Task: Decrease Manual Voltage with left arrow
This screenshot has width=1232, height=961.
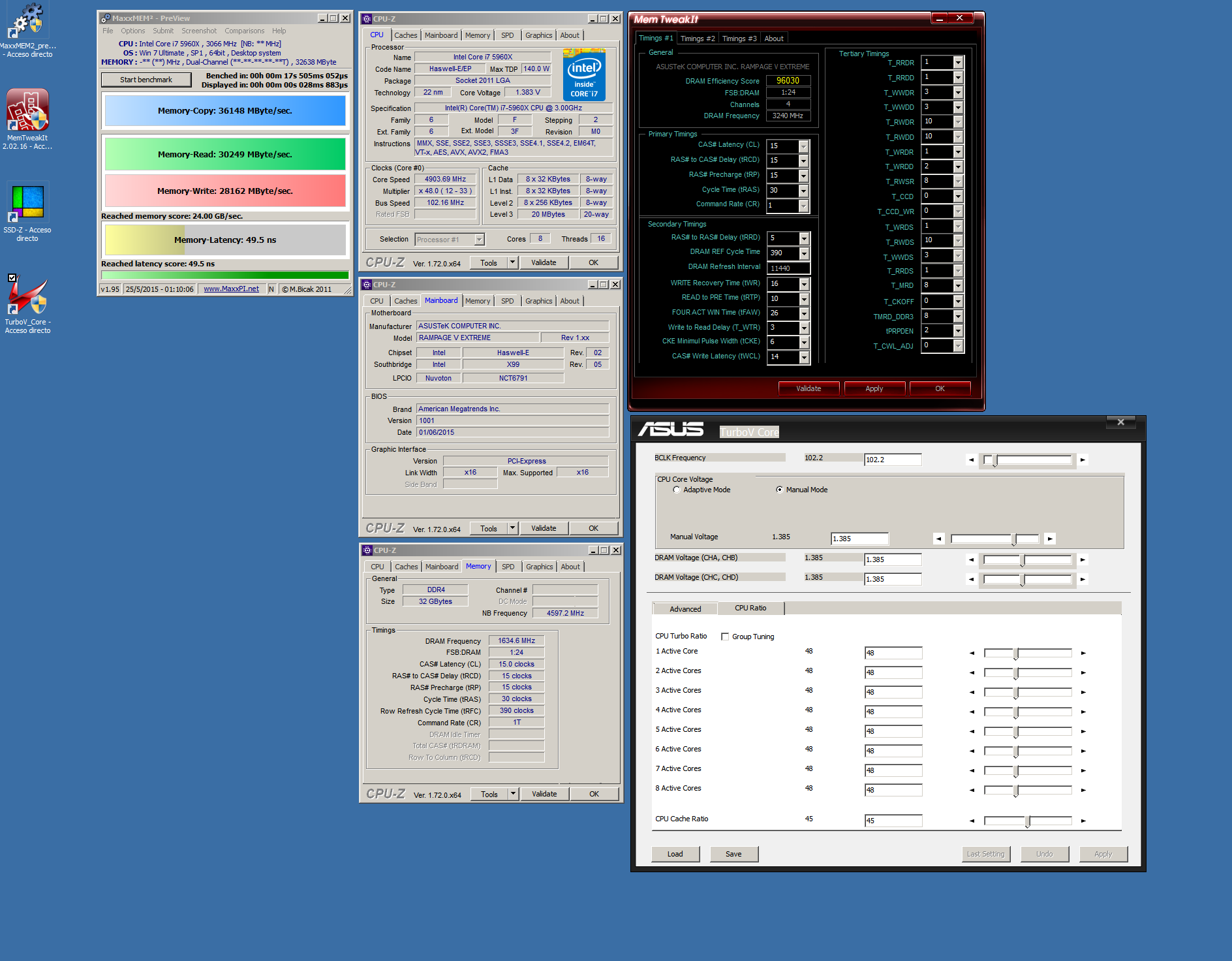Action: (938, 539)
